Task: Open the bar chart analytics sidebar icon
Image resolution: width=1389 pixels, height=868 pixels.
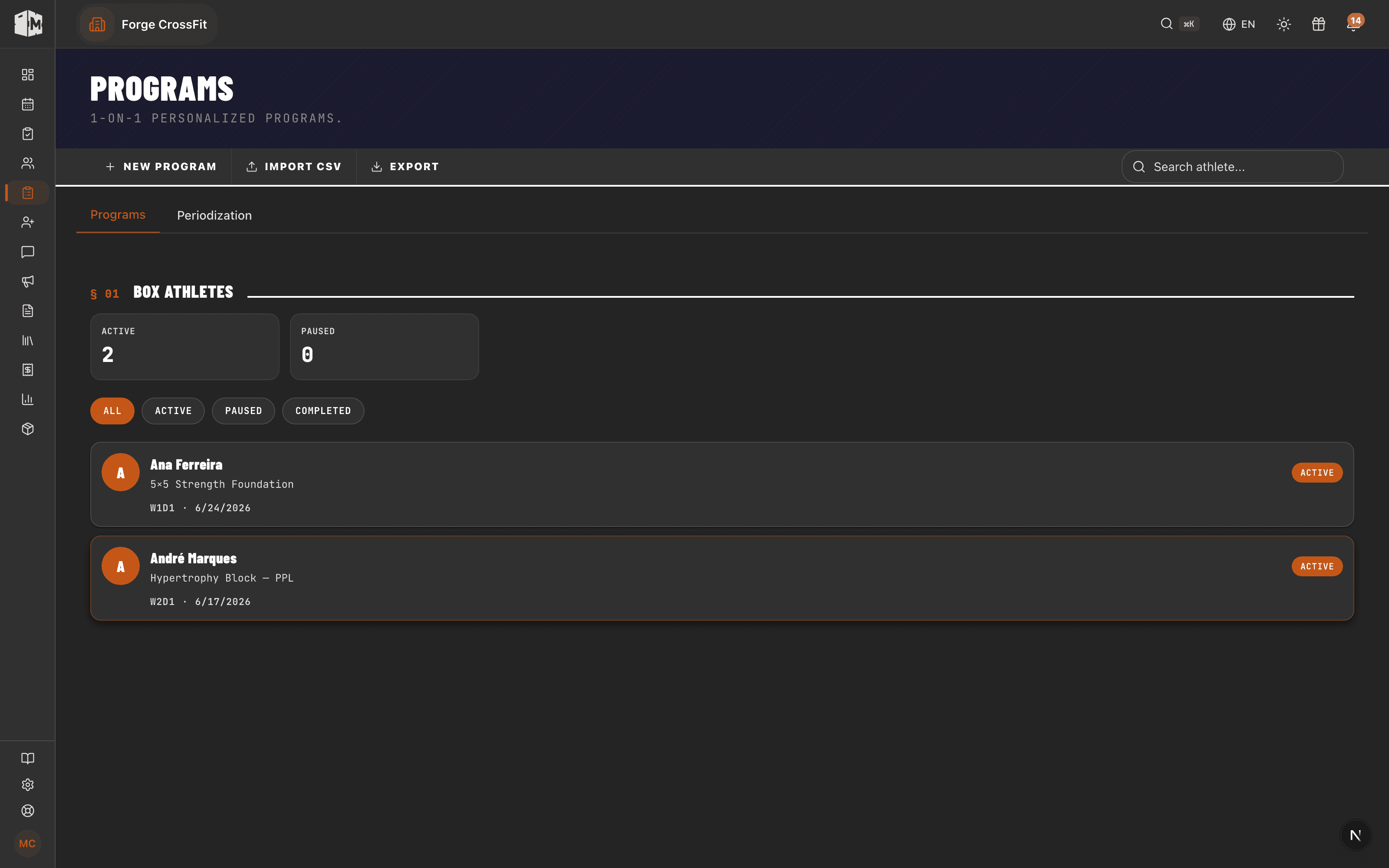Action: pyautogui.click(x=27, y=399)
